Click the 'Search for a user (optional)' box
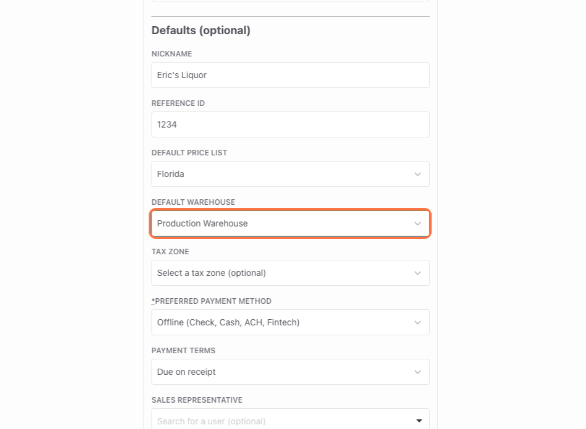The height and width of the screenshot is (429, 586). click(x=290, y=419)
